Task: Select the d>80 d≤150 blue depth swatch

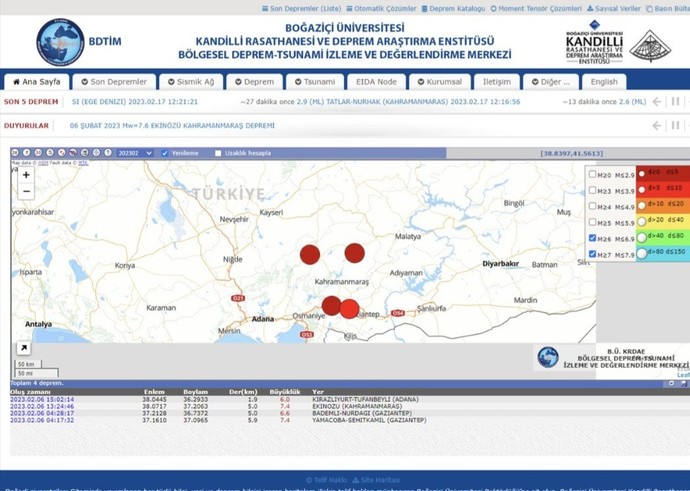Action: 663,253
